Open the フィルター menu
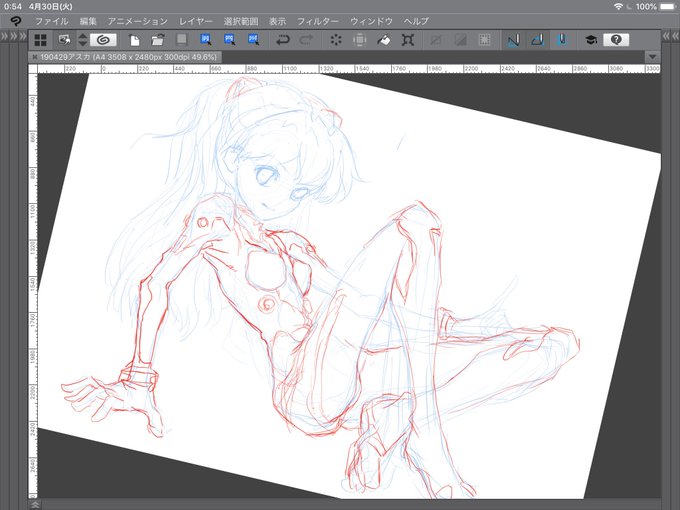Viewport: 680px width, 510px height. pyautogui.click(x=317, y=21)
